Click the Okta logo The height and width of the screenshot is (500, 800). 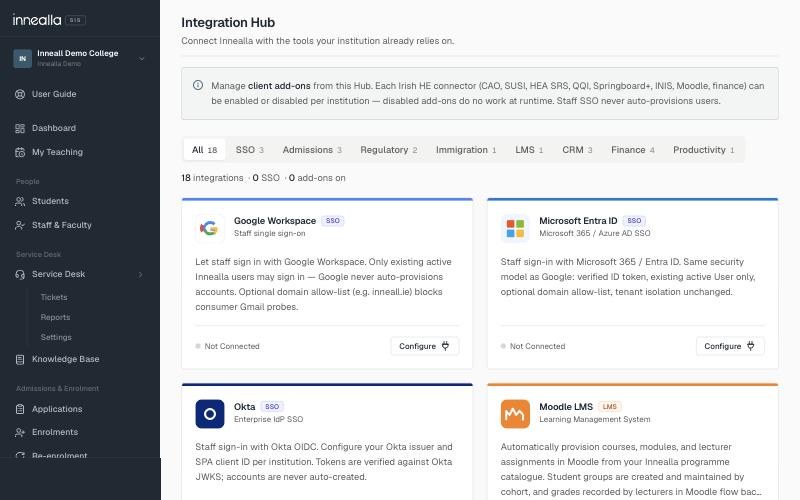210,414
